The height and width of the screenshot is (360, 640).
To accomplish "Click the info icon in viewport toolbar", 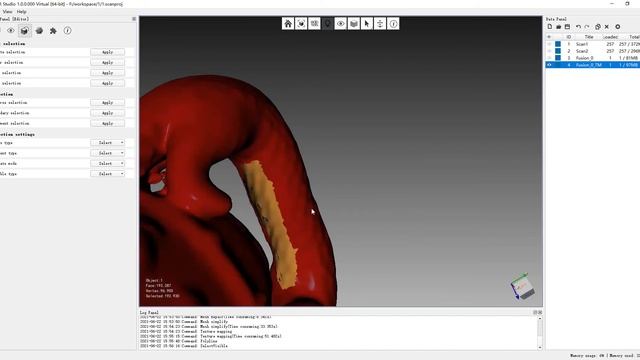I will [393, 24].
